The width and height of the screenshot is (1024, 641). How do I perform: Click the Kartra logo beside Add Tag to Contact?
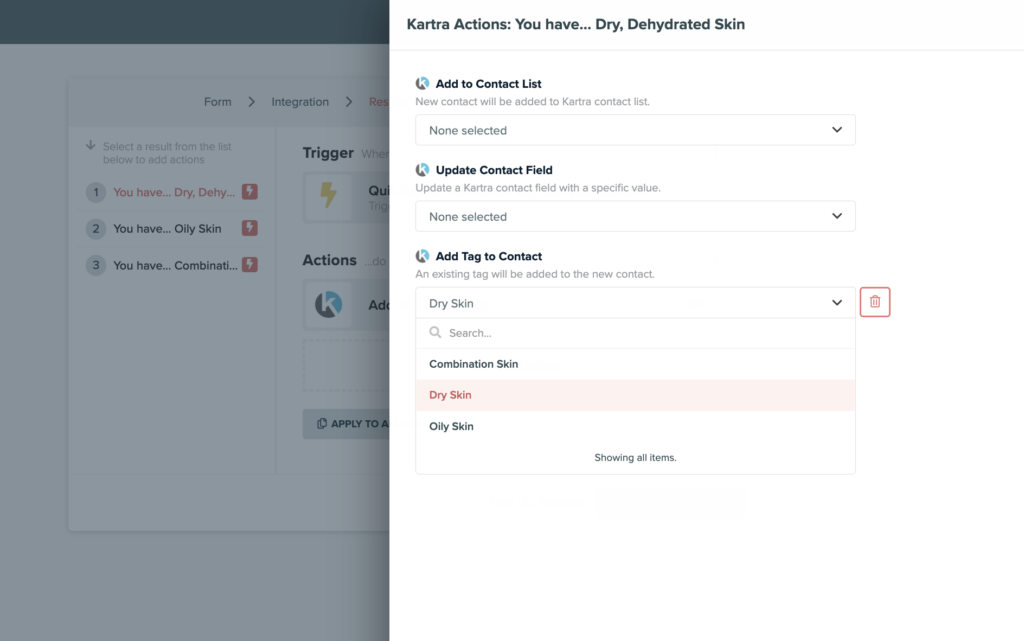pos(423,256)
